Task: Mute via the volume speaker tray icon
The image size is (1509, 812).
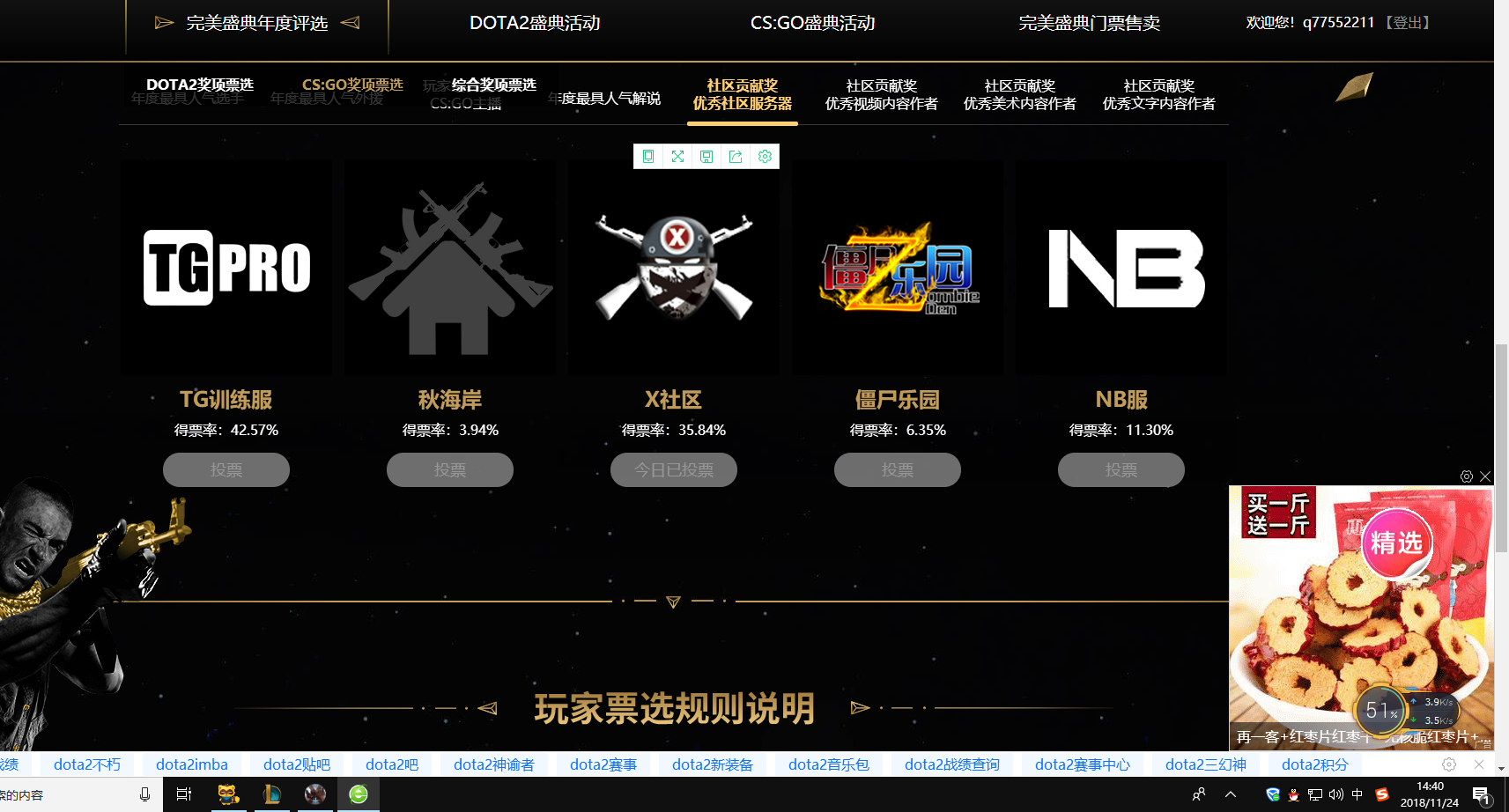Action: (1336, 794)
